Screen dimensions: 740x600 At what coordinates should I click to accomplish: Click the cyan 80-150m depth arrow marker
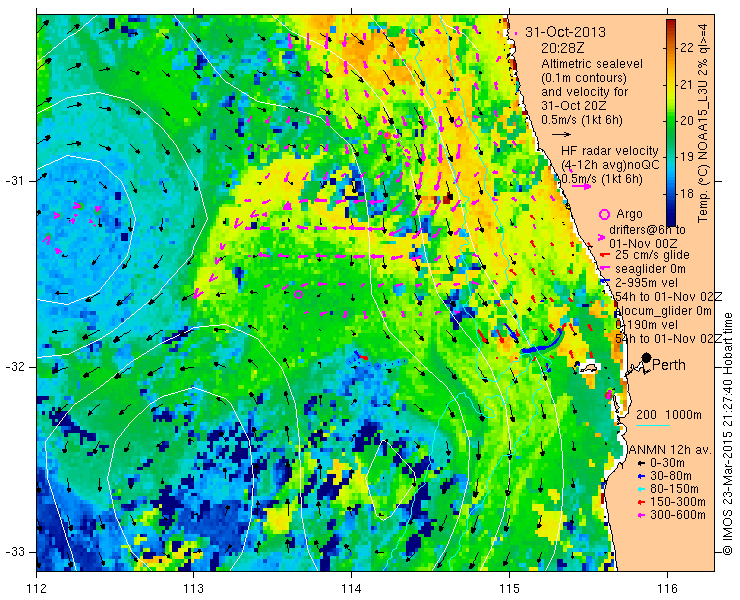coord(640,490)
